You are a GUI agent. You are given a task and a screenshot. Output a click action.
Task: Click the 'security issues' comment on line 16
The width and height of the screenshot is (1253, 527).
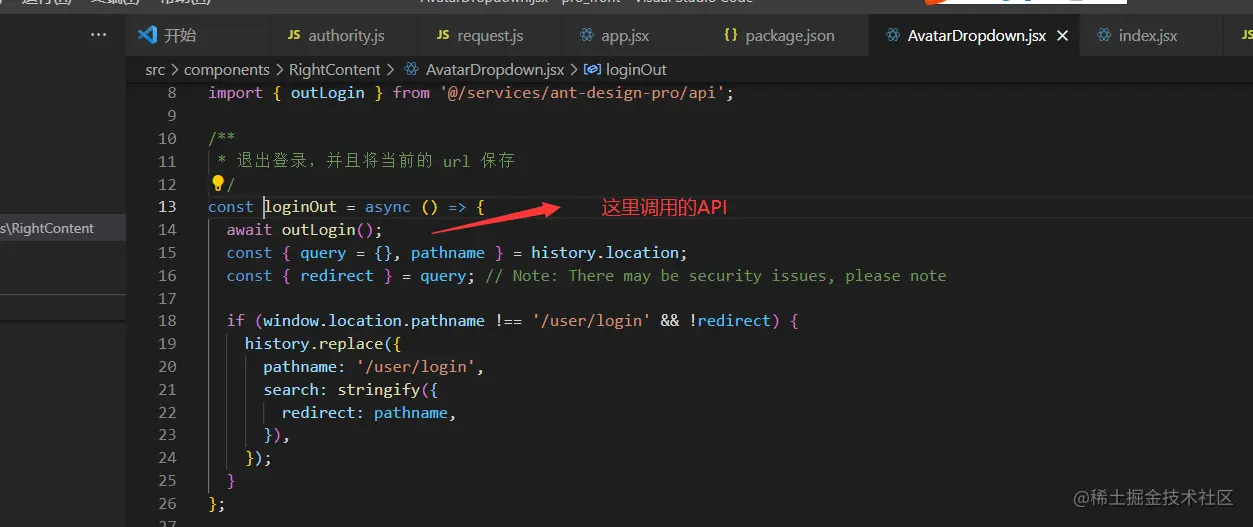[x=762, y=276]
